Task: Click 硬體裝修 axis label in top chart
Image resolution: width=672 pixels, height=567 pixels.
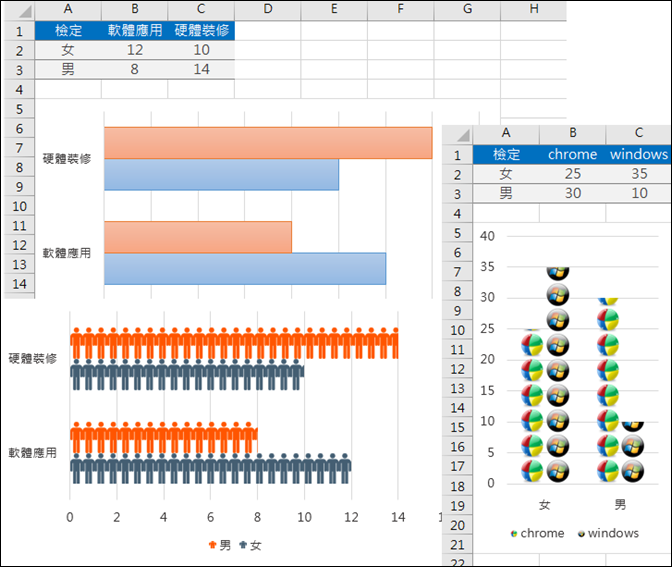Action: tap(66, 159)
